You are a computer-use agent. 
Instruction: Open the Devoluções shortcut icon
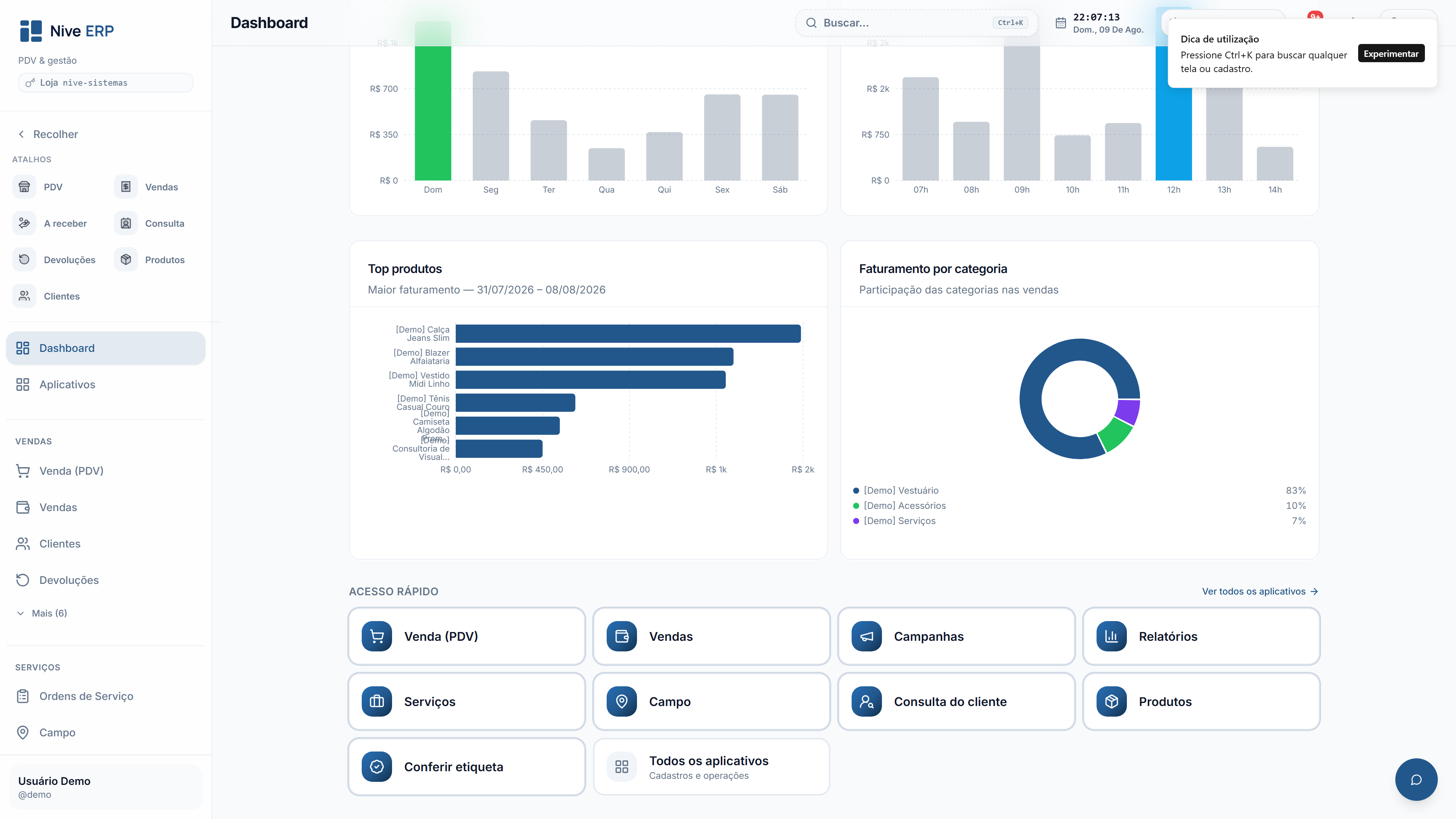[x=24, y=260]
